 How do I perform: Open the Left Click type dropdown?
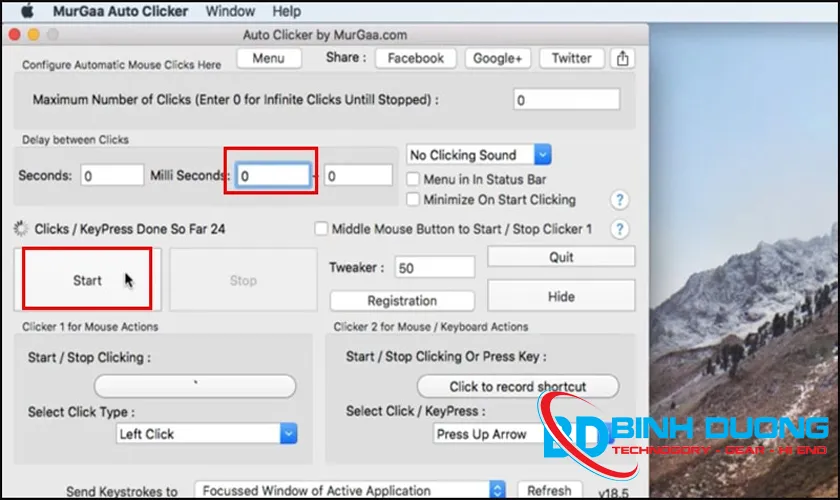click(x=207, y=434)
